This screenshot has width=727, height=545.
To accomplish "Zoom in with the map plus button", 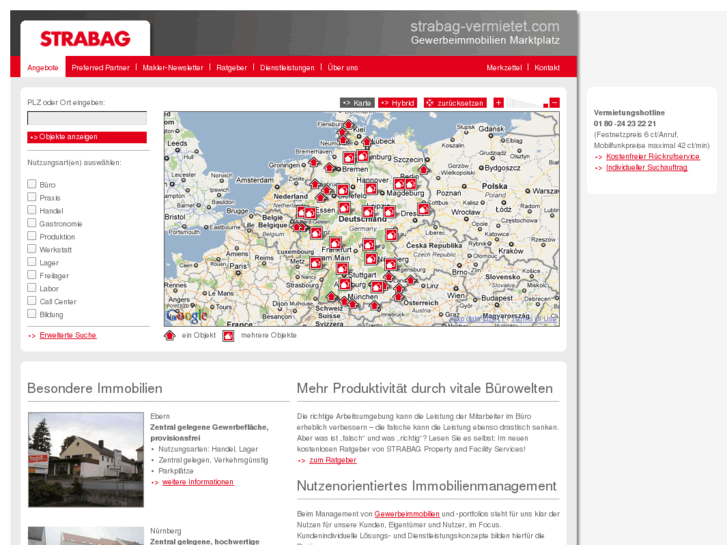I will 498,103.
